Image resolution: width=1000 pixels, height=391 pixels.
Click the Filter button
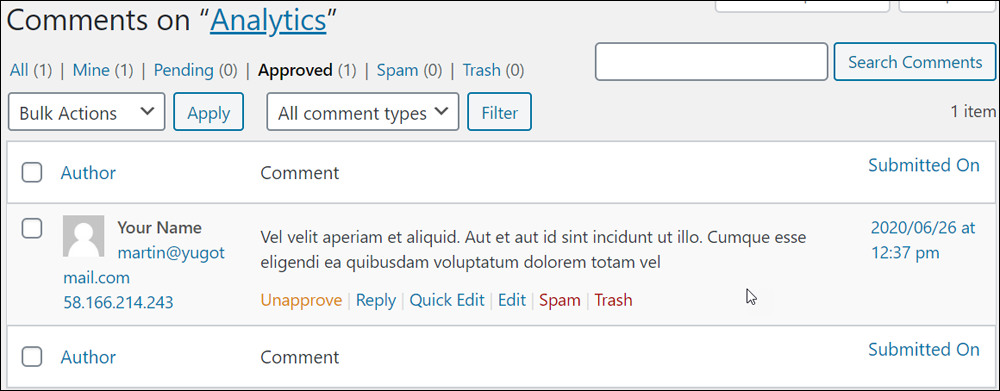click(499, 112)
